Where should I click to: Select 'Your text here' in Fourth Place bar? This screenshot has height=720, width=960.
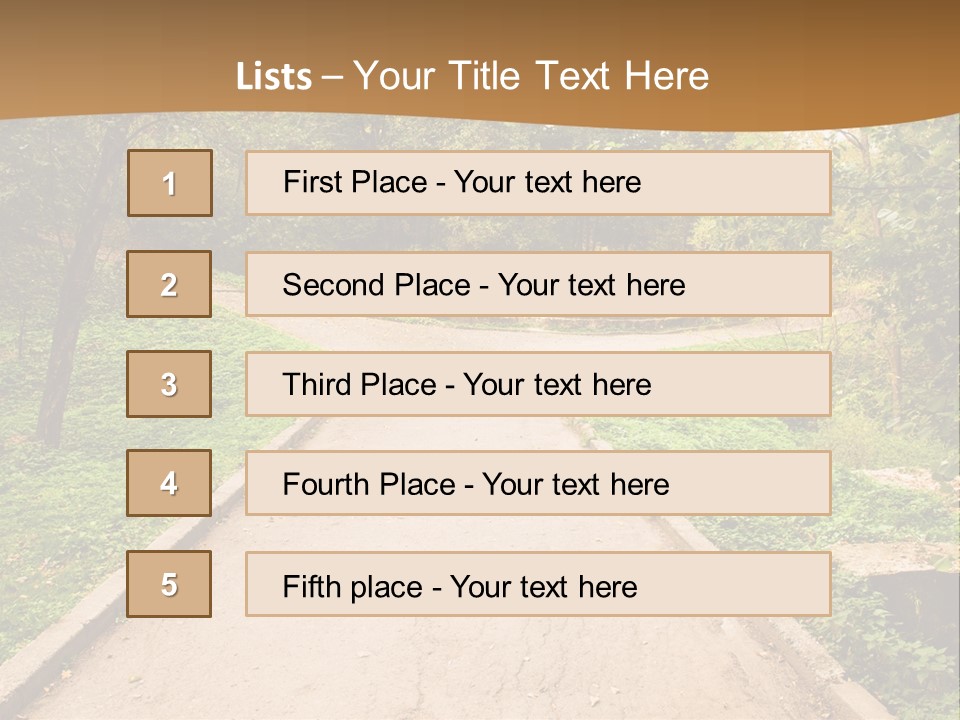(576, 484)
